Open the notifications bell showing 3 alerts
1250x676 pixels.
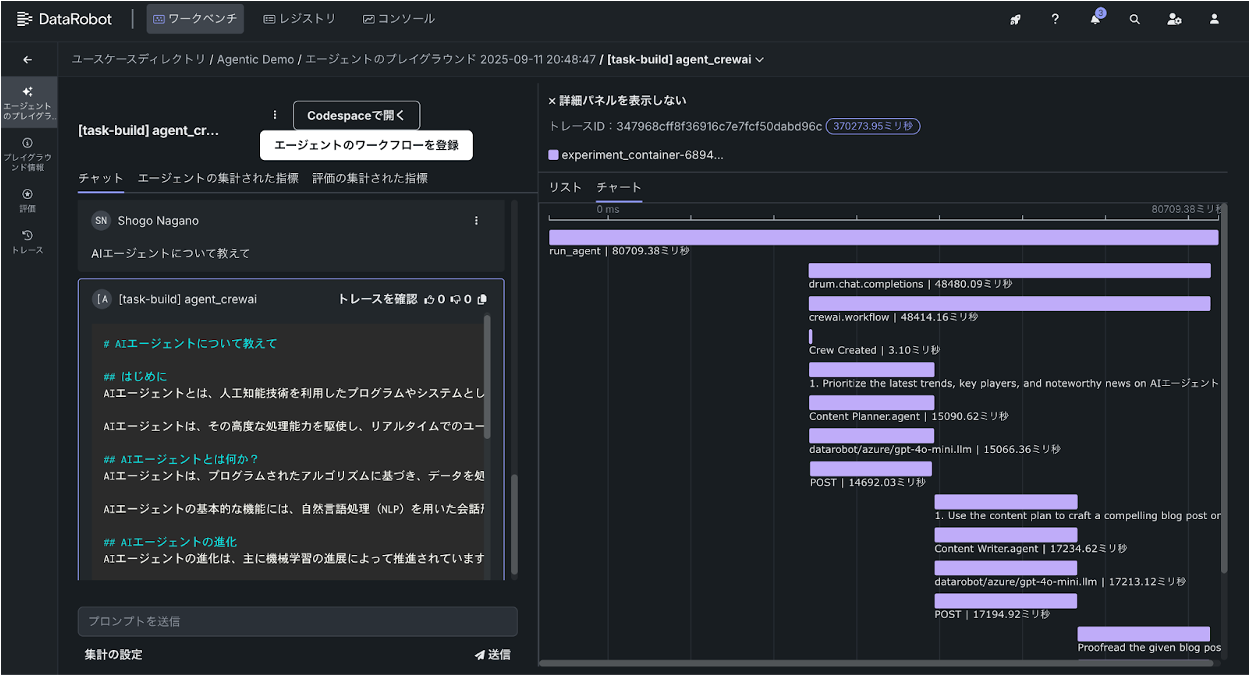click(1094, 19)
